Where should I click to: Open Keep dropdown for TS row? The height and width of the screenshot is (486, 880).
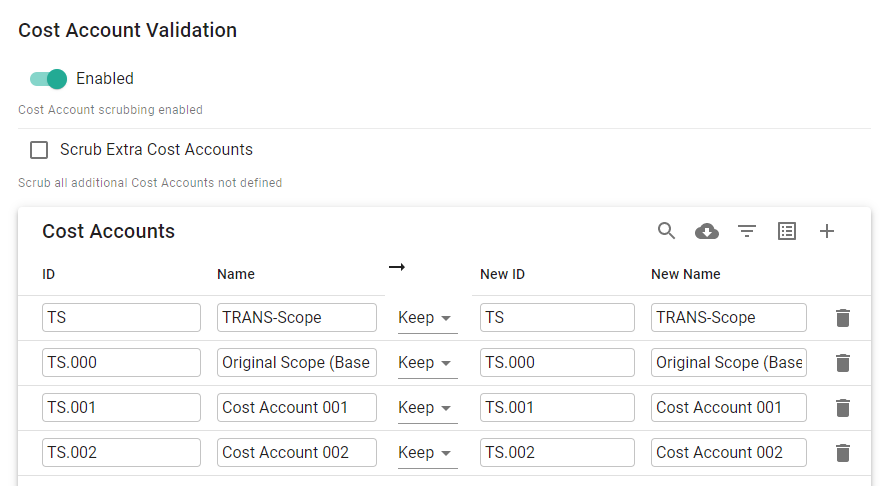pos(428,318)
